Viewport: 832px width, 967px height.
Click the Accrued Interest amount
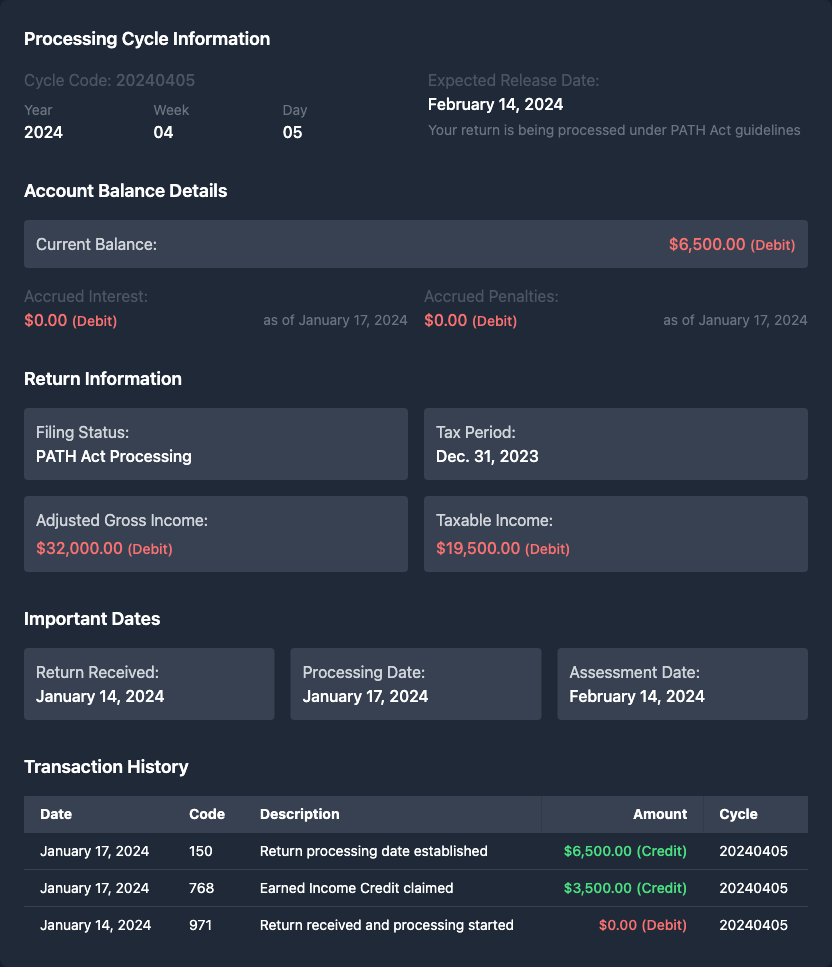[70, 320]
